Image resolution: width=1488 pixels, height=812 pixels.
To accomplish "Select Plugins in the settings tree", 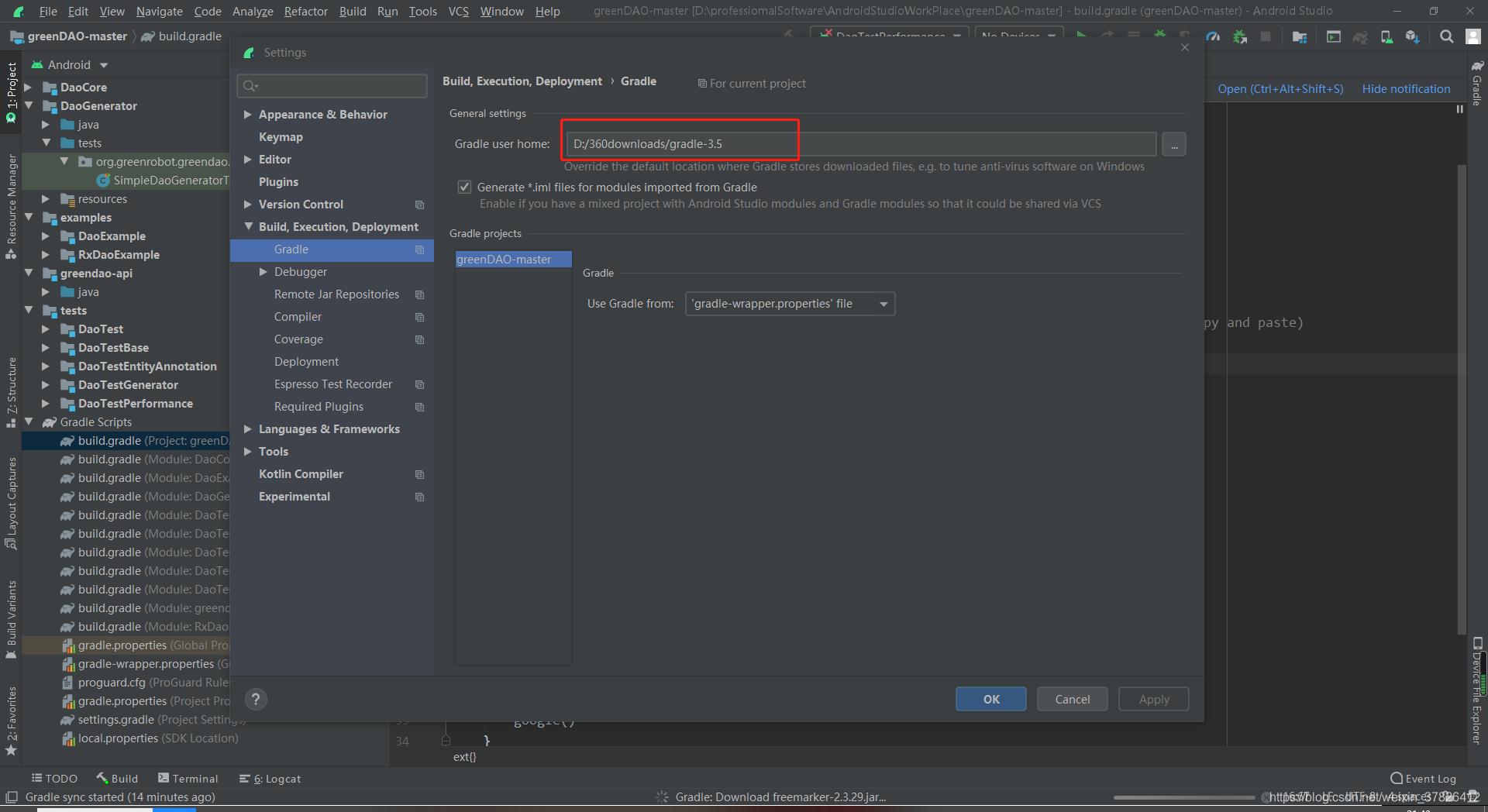I will pos(278,182).
